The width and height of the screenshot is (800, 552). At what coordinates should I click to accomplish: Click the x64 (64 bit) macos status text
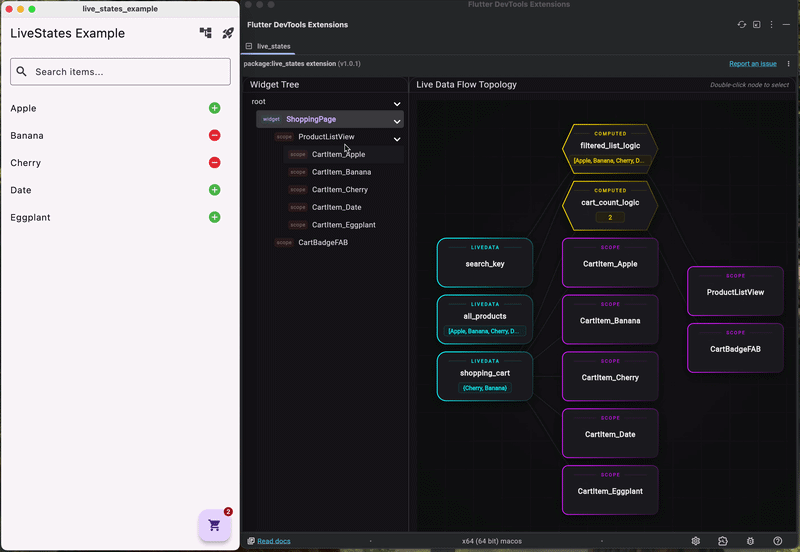492,541
